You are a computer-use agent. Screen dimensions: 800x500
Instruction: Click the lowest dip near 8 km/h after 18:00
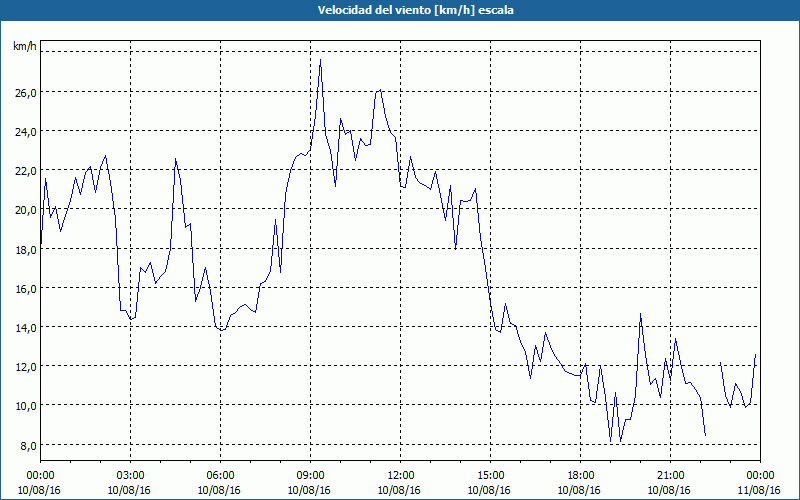[611, 441]
